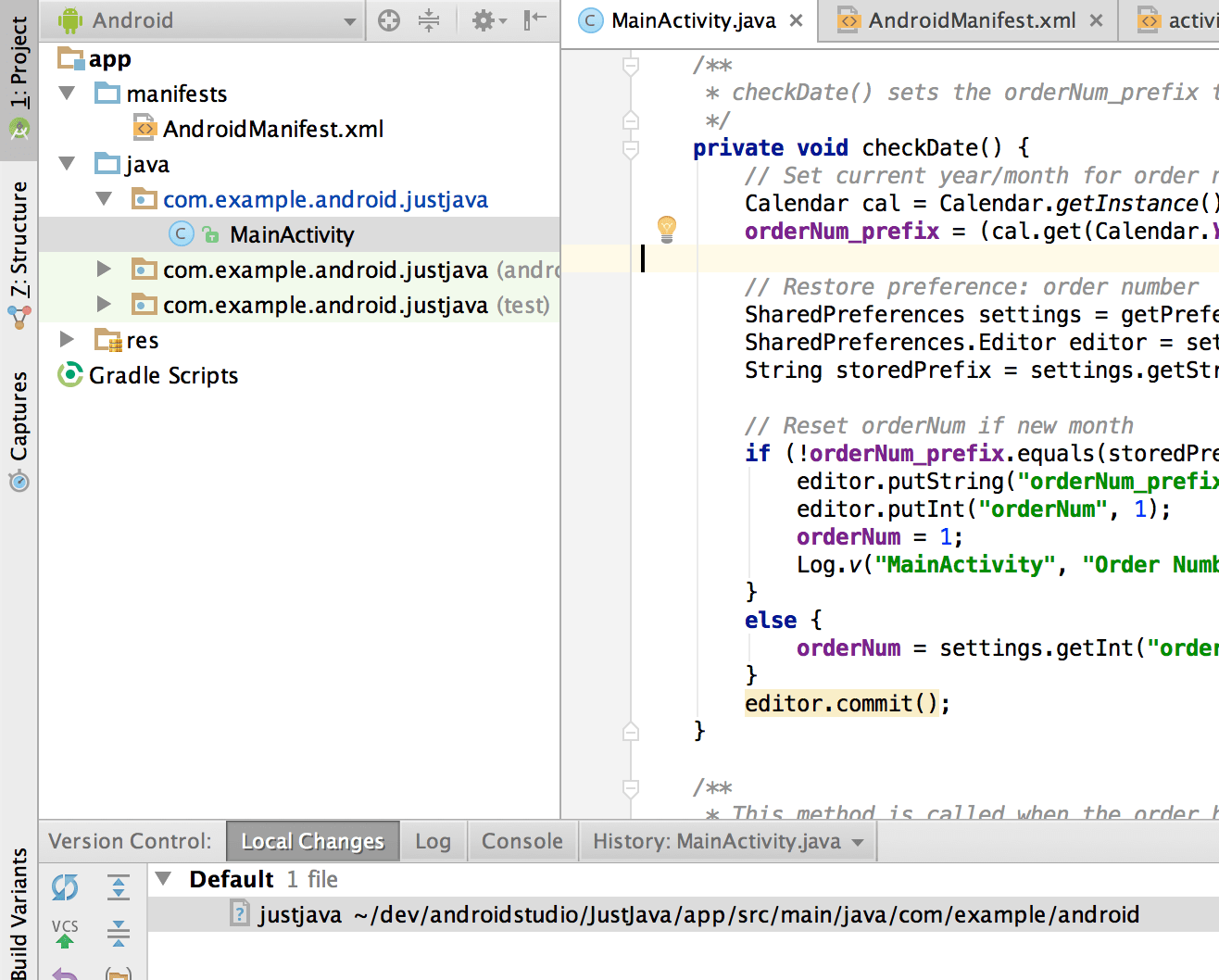
Task: Toggle the Captures tool window
Action: [19, 432]
